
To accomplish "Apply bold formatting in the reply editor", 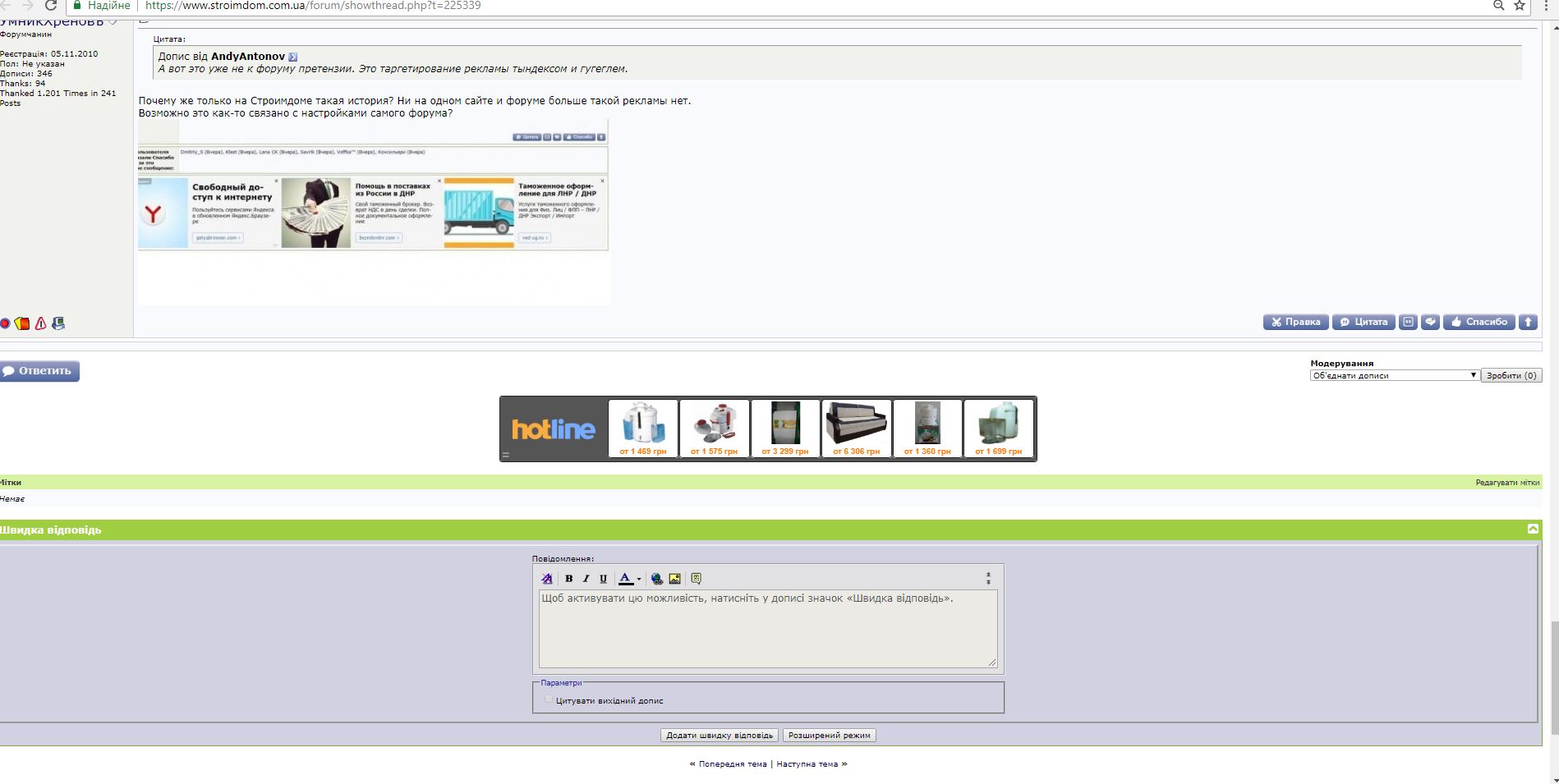I will click(x=568, y=579).
